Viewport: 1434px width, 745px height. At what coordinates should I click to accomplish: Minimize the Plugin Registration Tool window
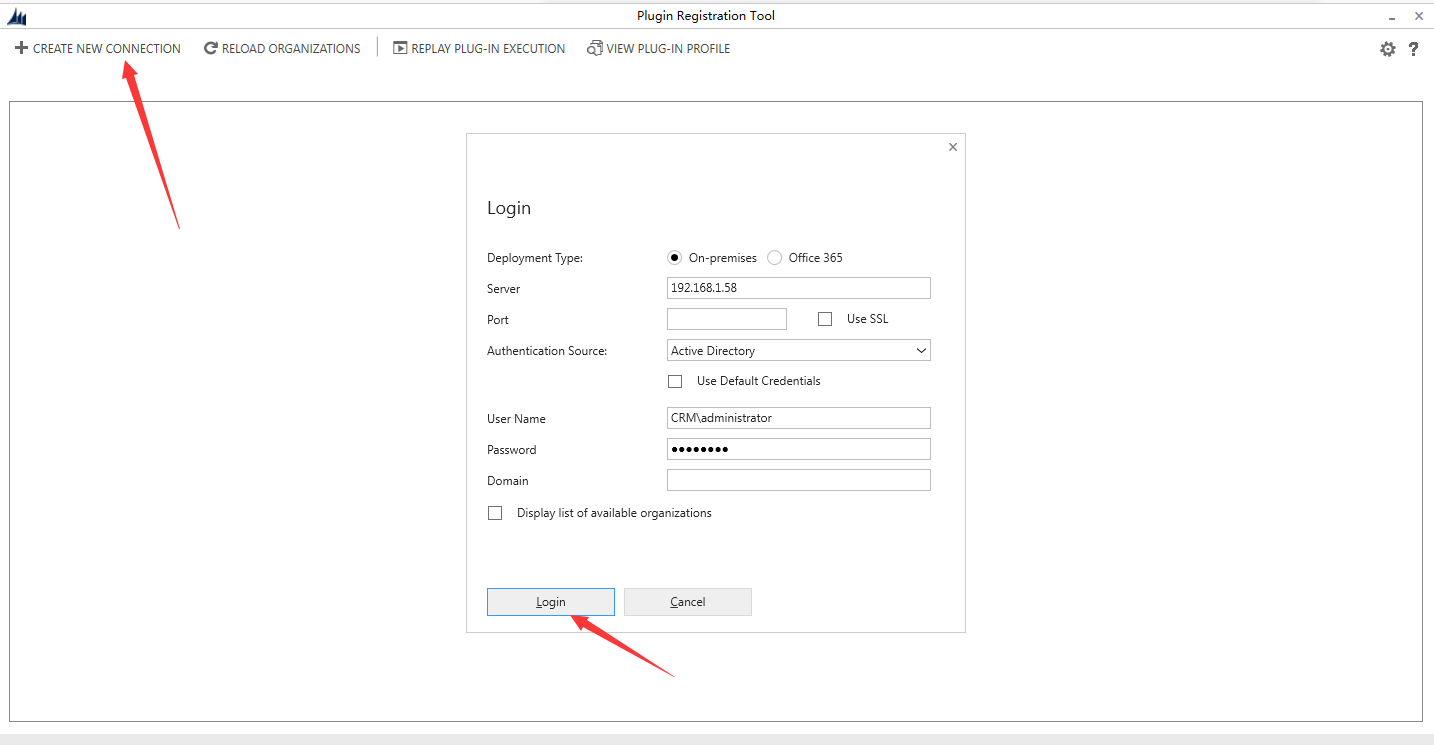[1392, 17]
